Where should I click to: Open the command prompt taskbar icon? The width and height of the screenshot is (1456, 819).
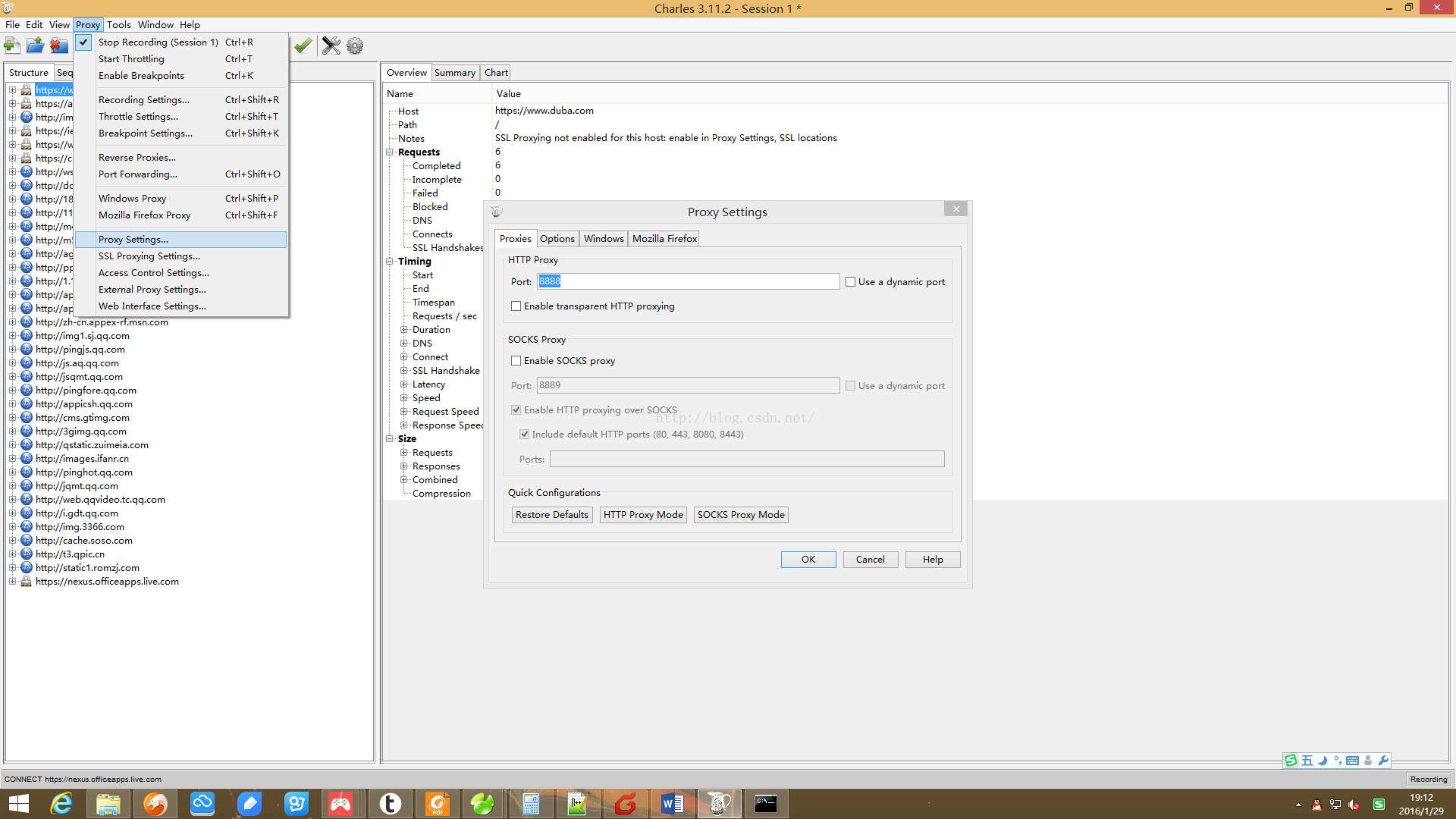click(x=766, y=804)
